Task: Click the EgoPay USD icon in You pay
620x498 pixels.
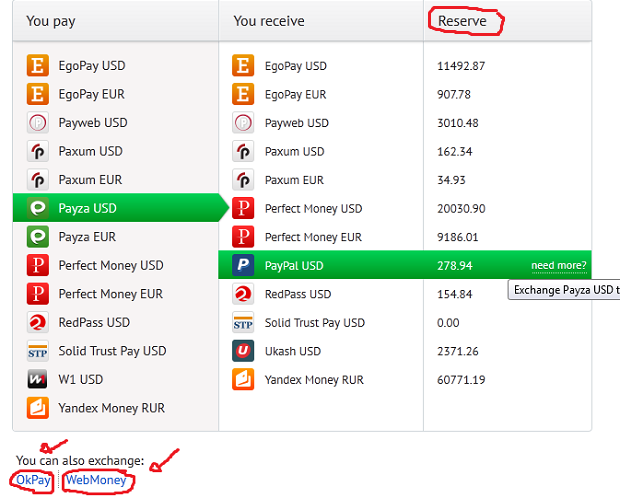Action: coord(38,65)
